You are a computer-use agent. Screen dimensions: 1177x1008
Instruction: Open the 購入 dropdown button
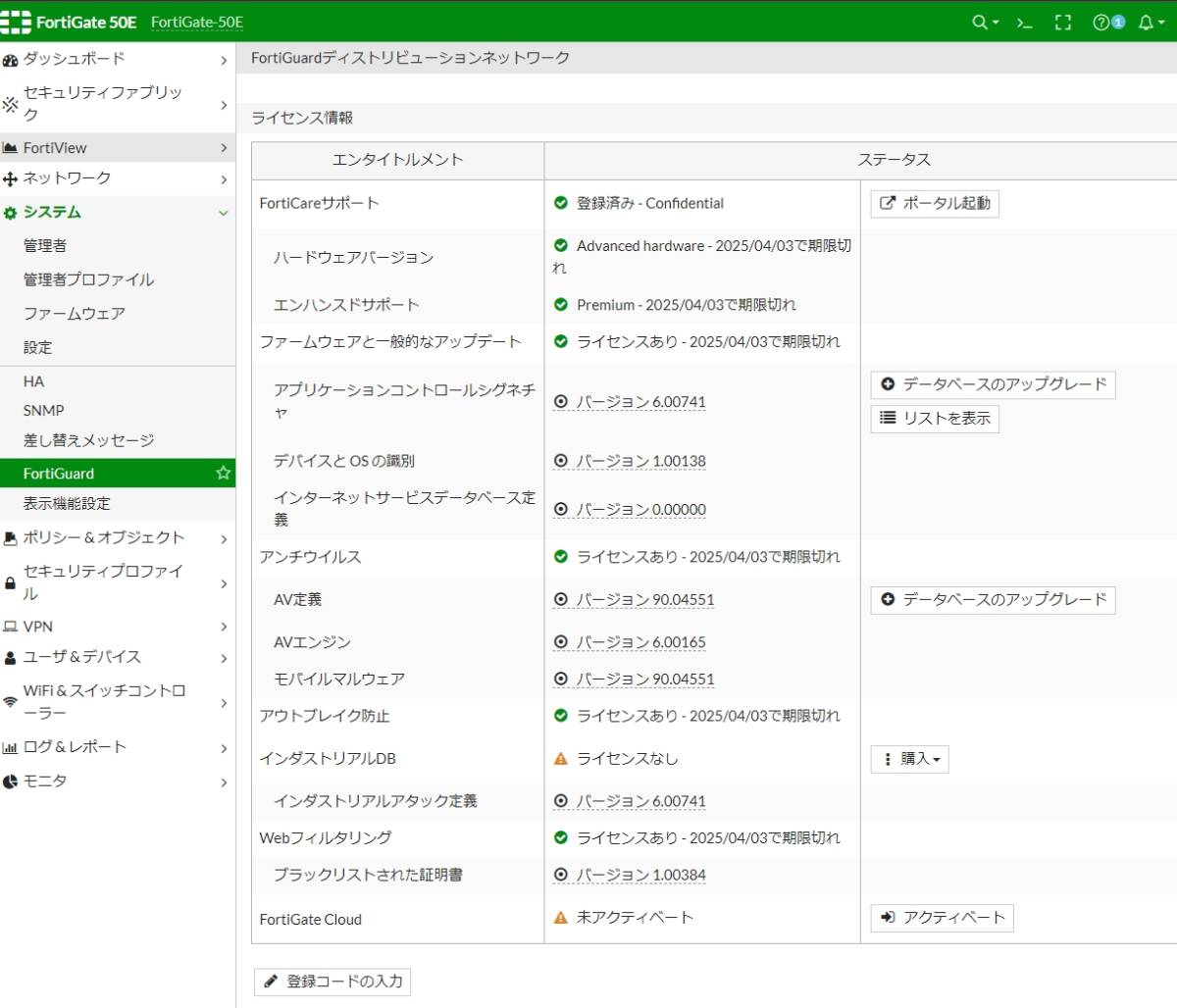(909, 759)
